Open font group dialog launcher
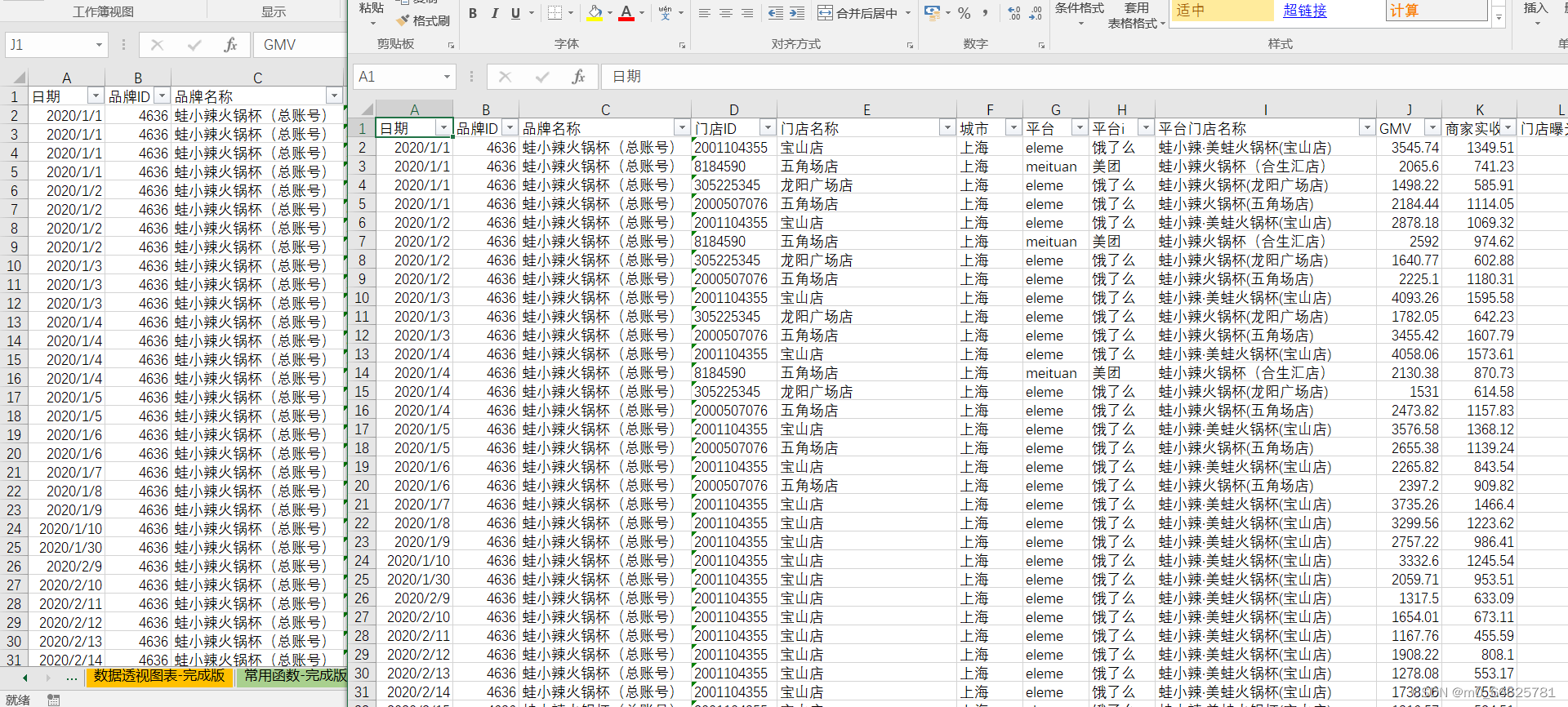The image size is (1568, 707). pos(682,46)
